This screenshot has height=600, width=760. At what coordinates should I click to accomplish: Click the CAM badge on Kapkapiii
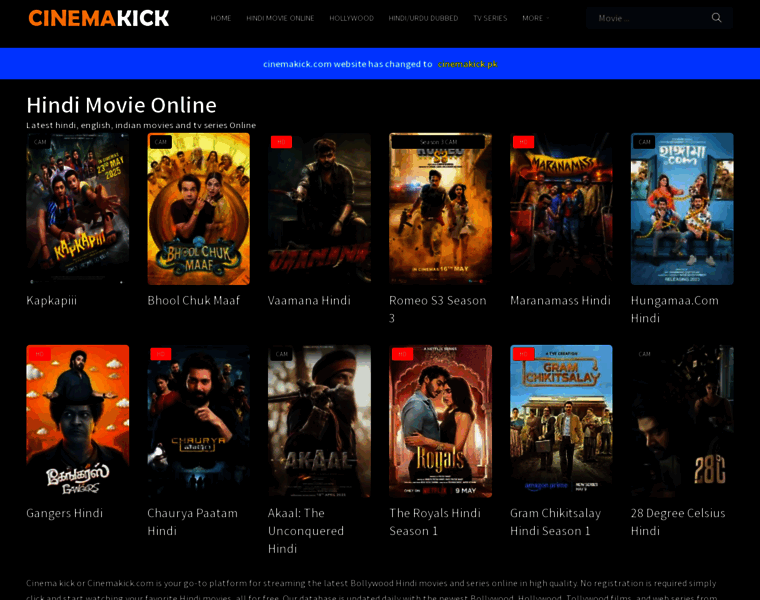click(x=40, y=142)
